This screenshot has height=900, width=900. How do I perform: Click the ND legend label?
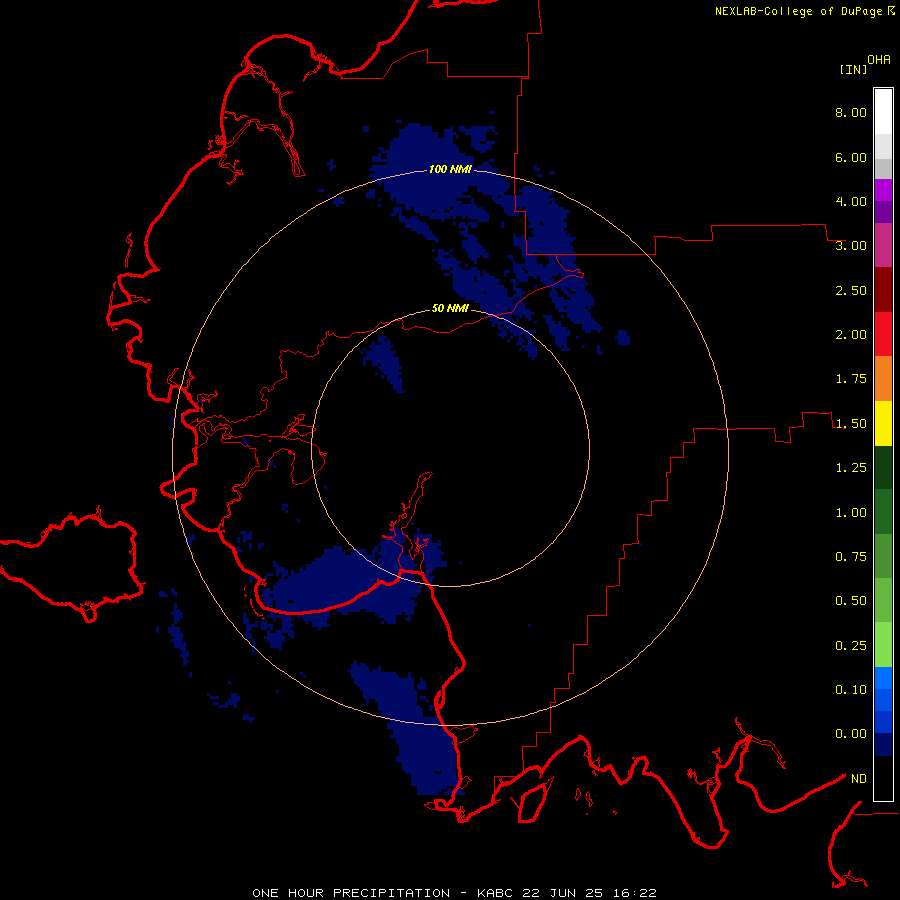[859, 779]
